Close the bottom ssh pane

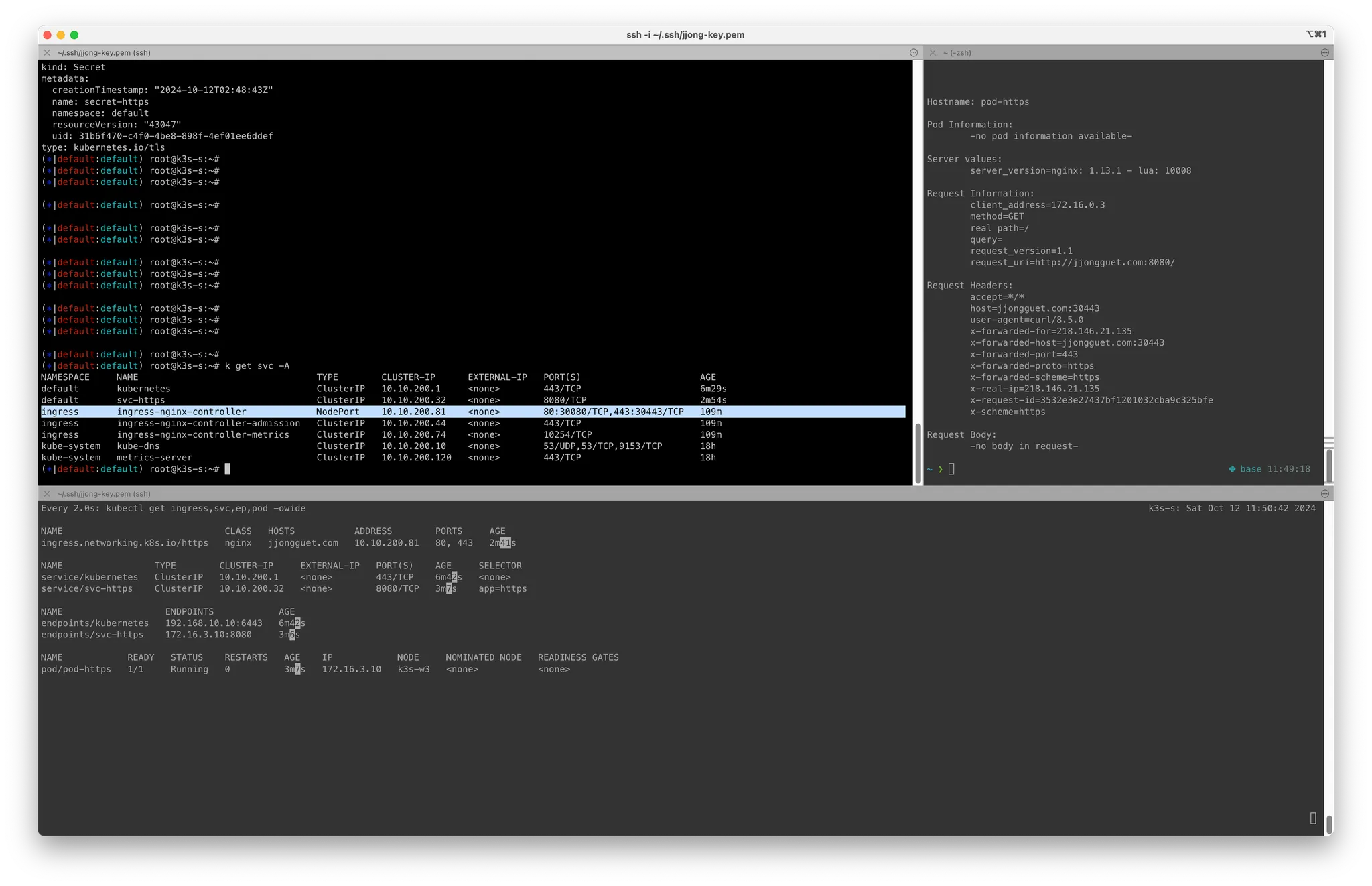click(47, 493)
